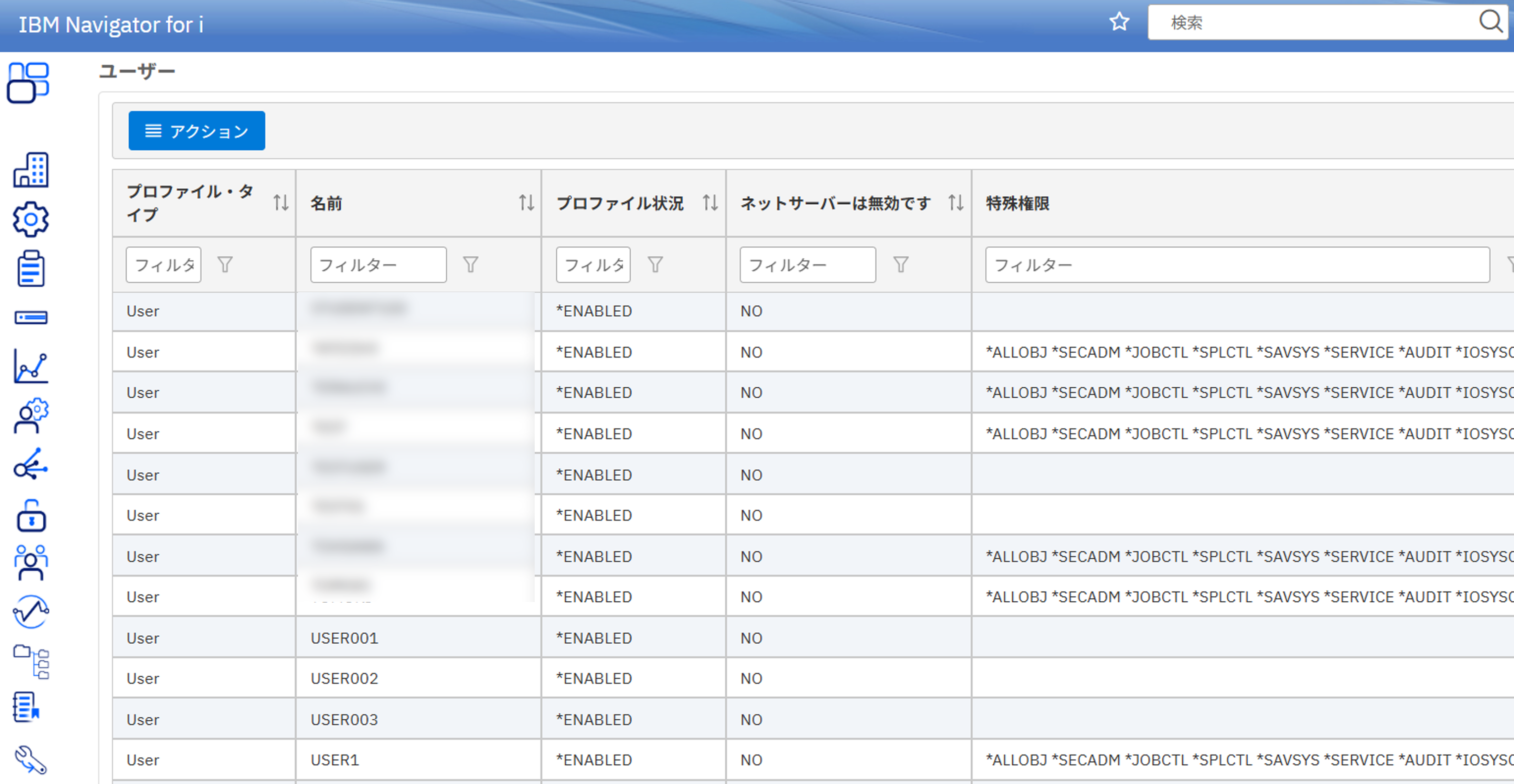Click the filter funnel for 名前 column
1514x784 pixels.
point(470,265)
